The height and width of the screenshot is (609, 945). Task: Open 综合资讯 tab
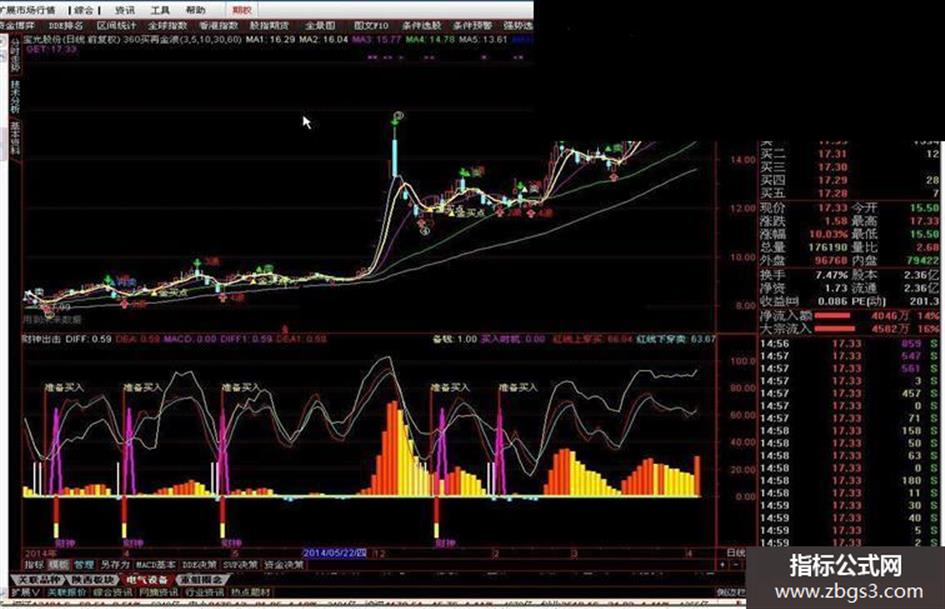pyautogui.click(x=113, y=593)
